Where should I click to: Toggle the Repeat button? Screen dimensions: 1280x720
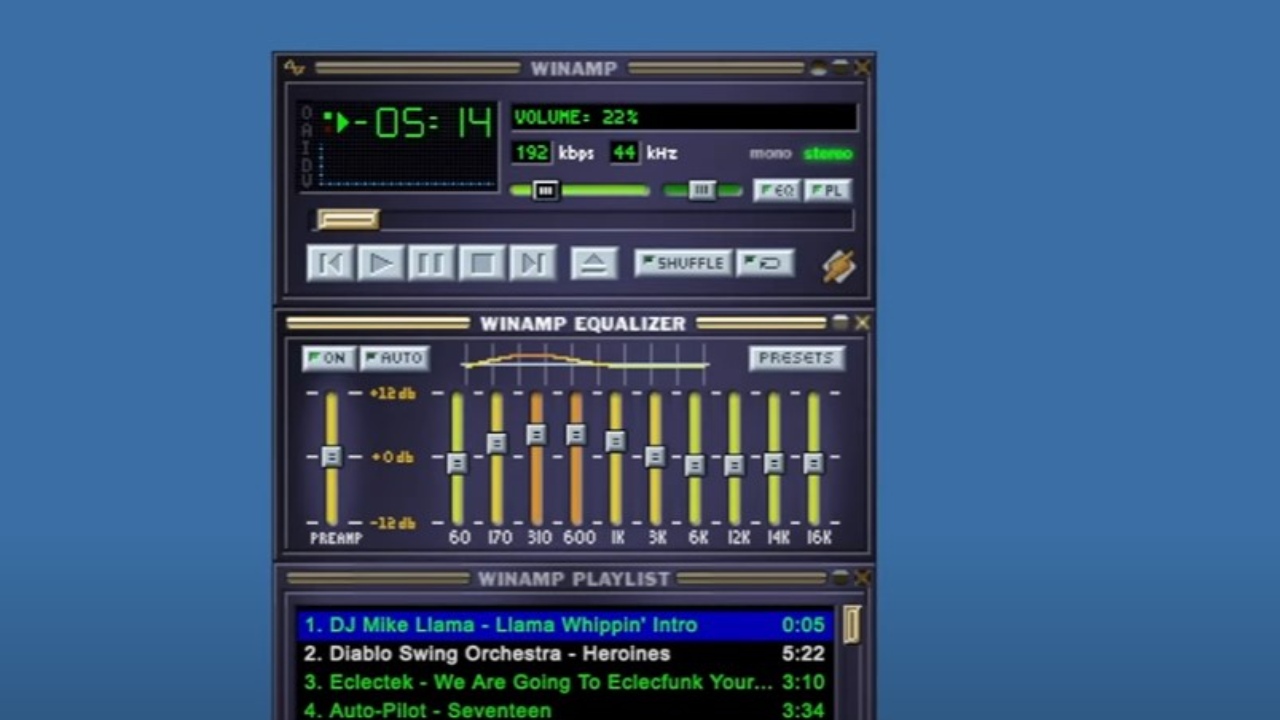point(765,263)
